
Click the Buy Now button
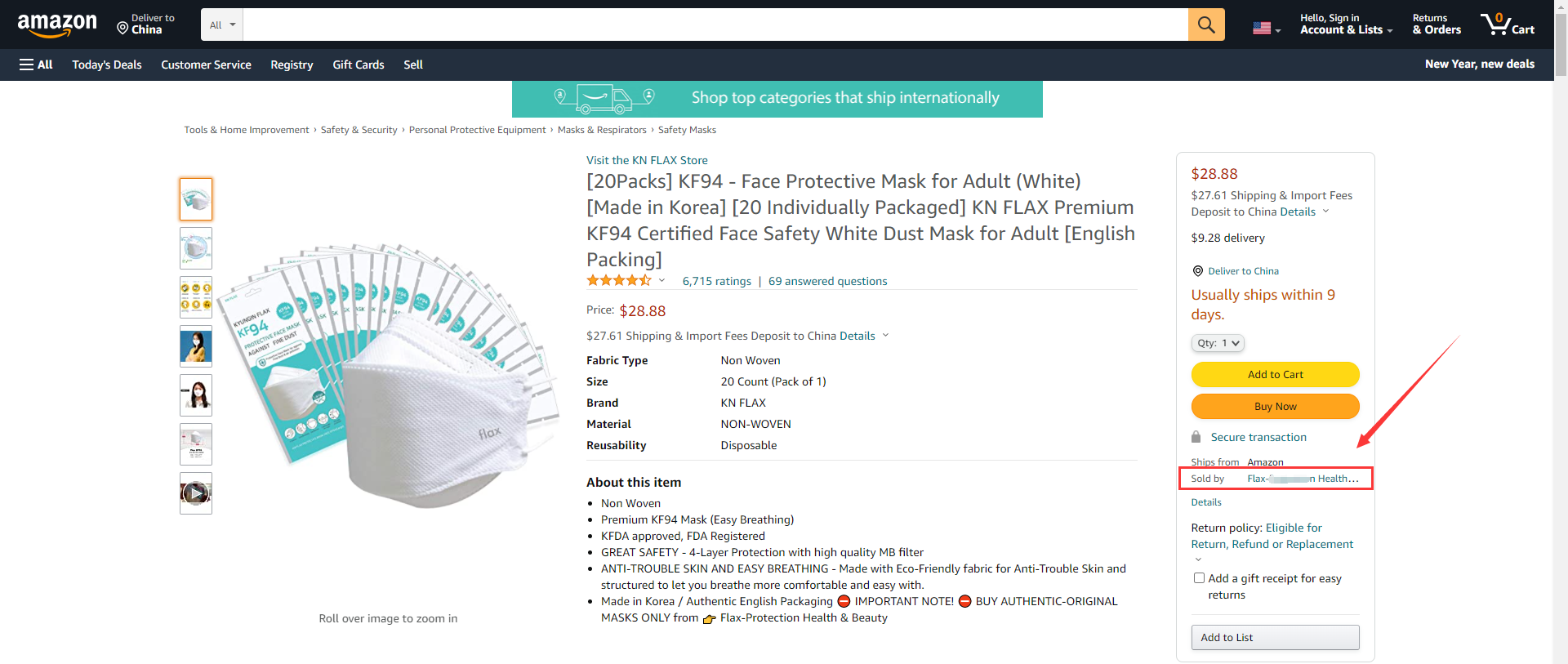point(1275,406)
